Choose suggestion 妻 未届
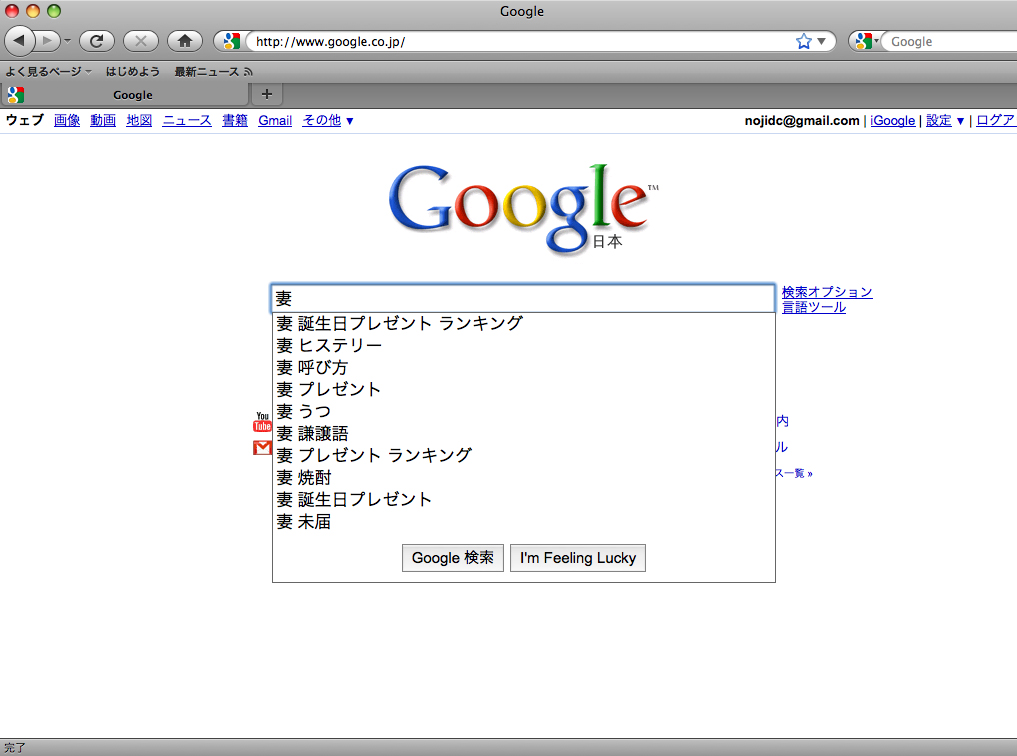This screenshot has width=1017, height=756. 523,521
